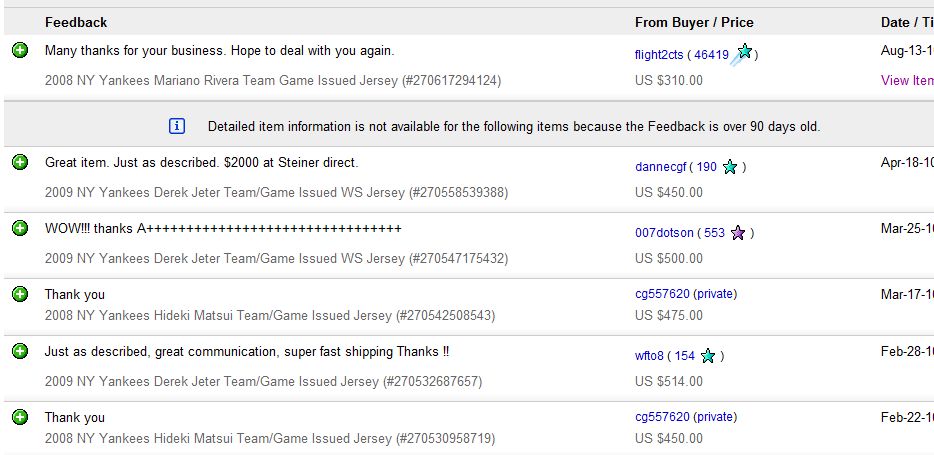Click the Feedback column header
The height and width of the screenshot is (455, 934).
(76, 23)
